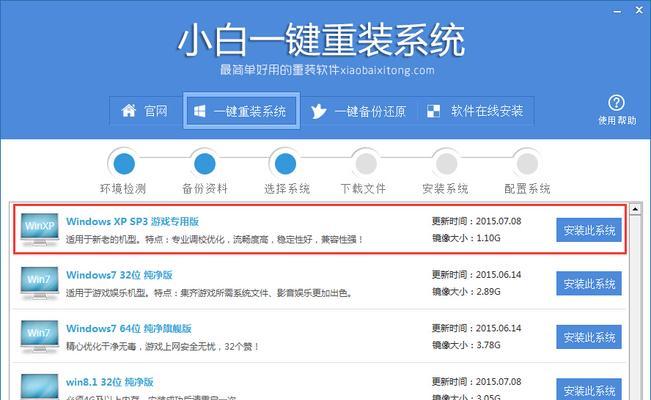Click 安装此系统 for win8.1 32位 纯净版

(x=589, y=389)
